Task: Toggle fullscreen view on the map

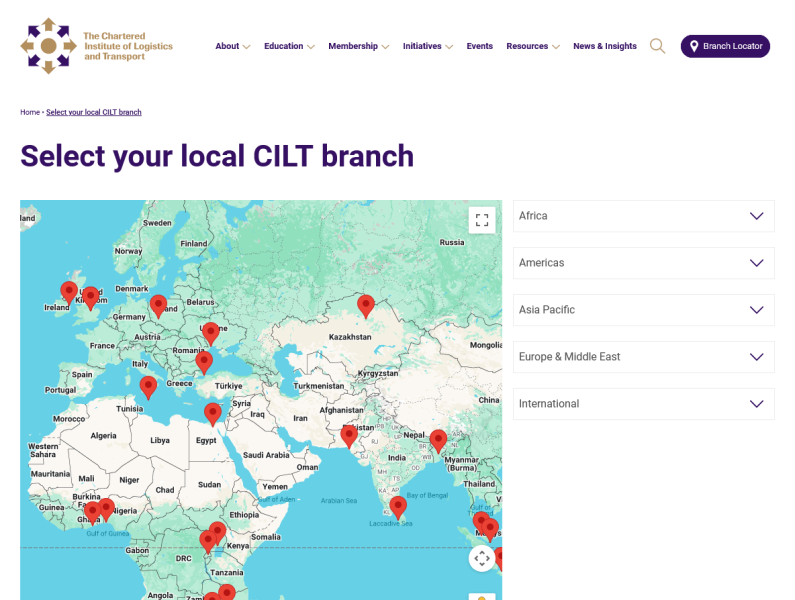Action: coord(482,220)
